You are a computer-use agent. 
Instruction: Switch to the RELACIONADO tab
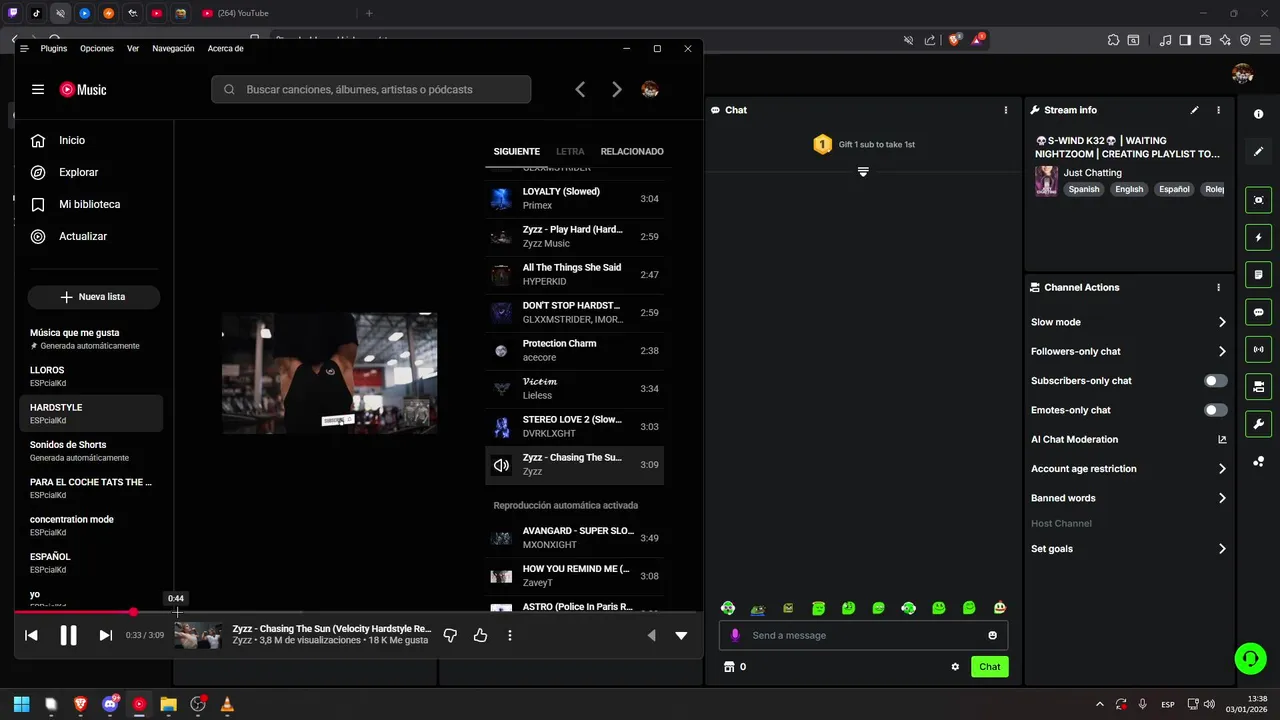[x=632, y=152]
